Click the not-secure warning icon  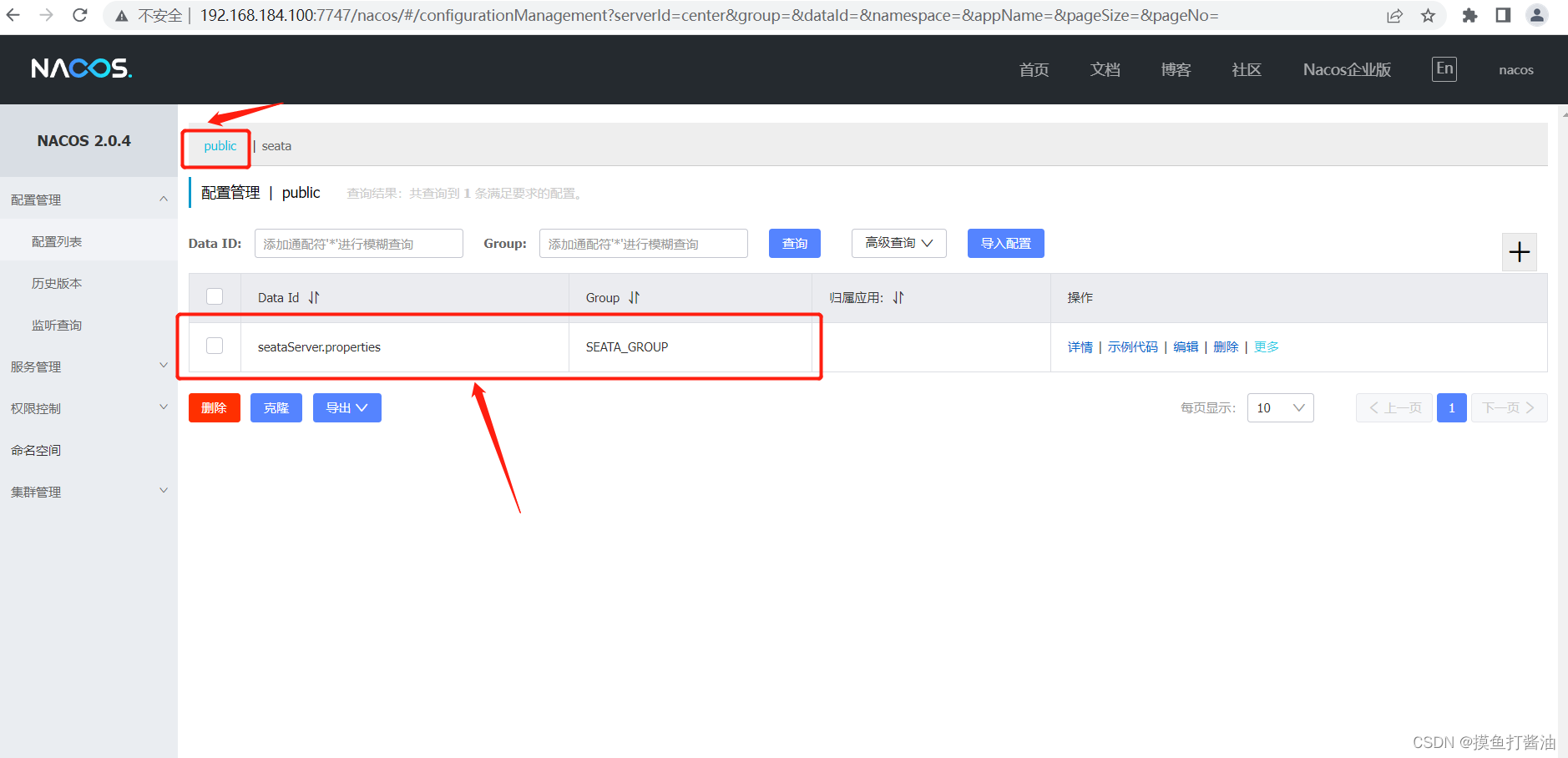(122, 16)
